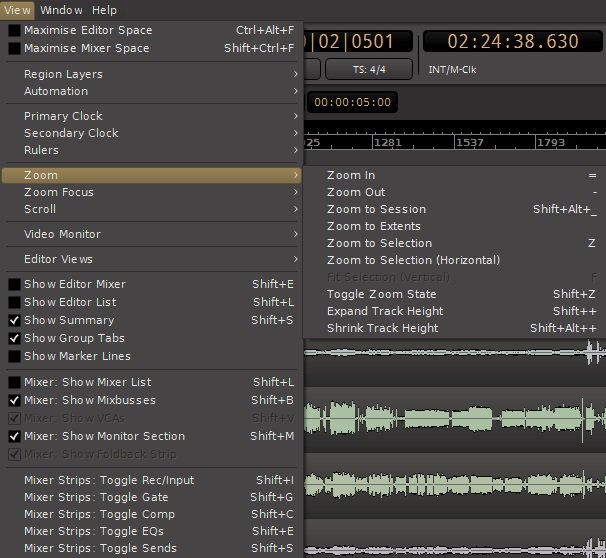Click Zoom In in submenu
606x558 pixels.
(x=454, y=175)
